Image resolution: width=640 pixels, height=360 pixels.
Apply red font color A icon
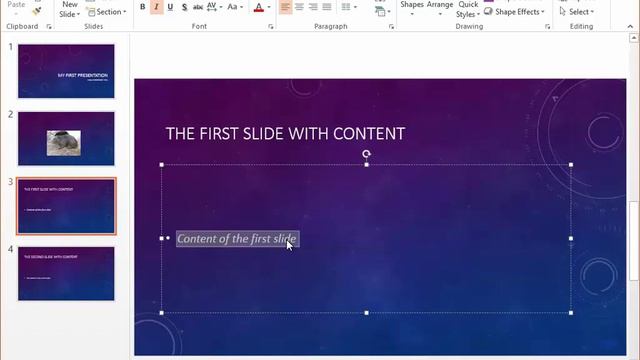[258, 7]
